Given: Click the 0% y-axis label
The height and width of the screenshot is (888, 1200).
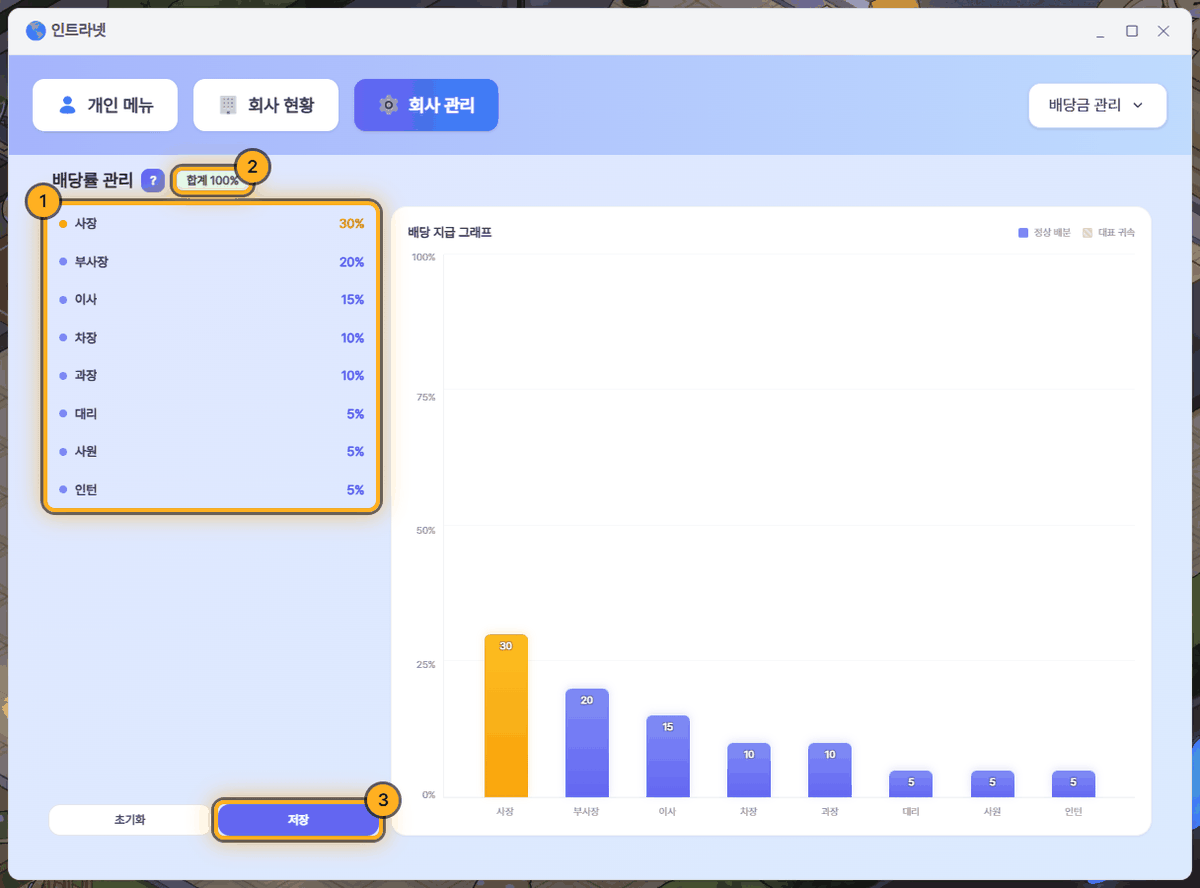Looking at the screenshot, I should [427, 795].
